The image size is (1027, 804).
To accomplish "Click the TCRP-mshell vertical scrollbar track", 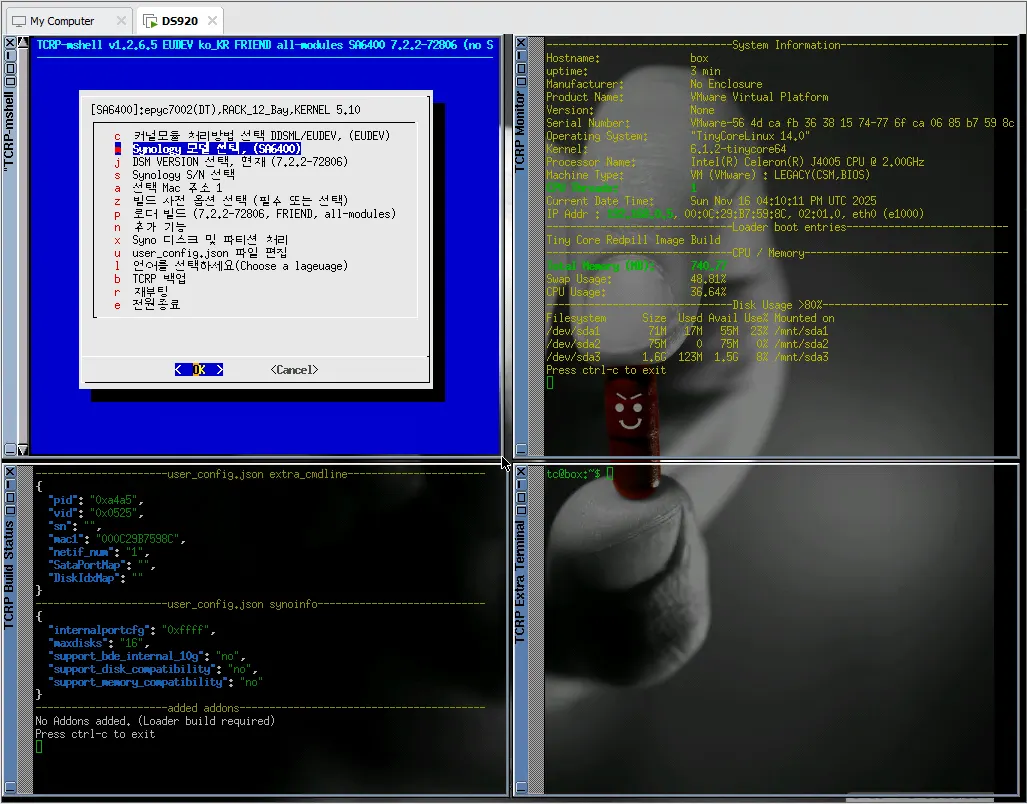I will (x=23, y=246).
